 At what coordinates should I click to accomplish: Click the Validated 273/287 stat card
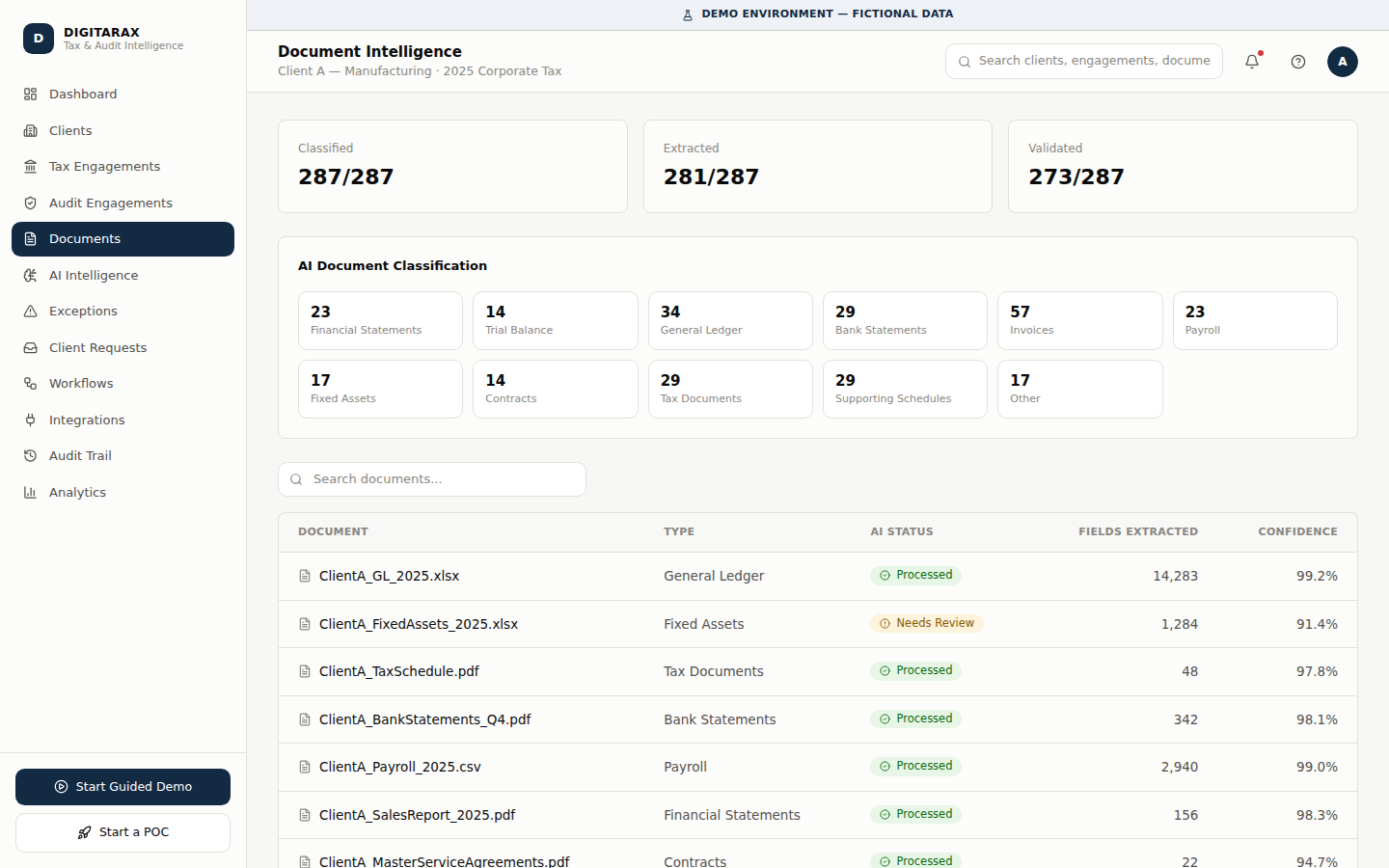[1183, 166]
